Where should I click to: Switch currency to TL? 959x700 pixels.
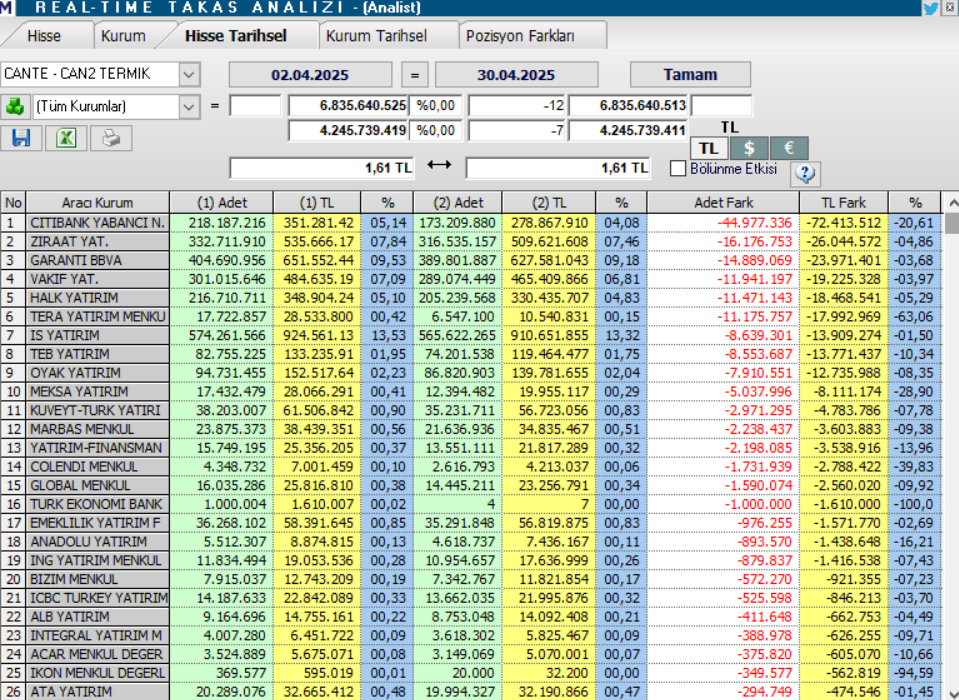pyautogui.click(x=708, y=149)
